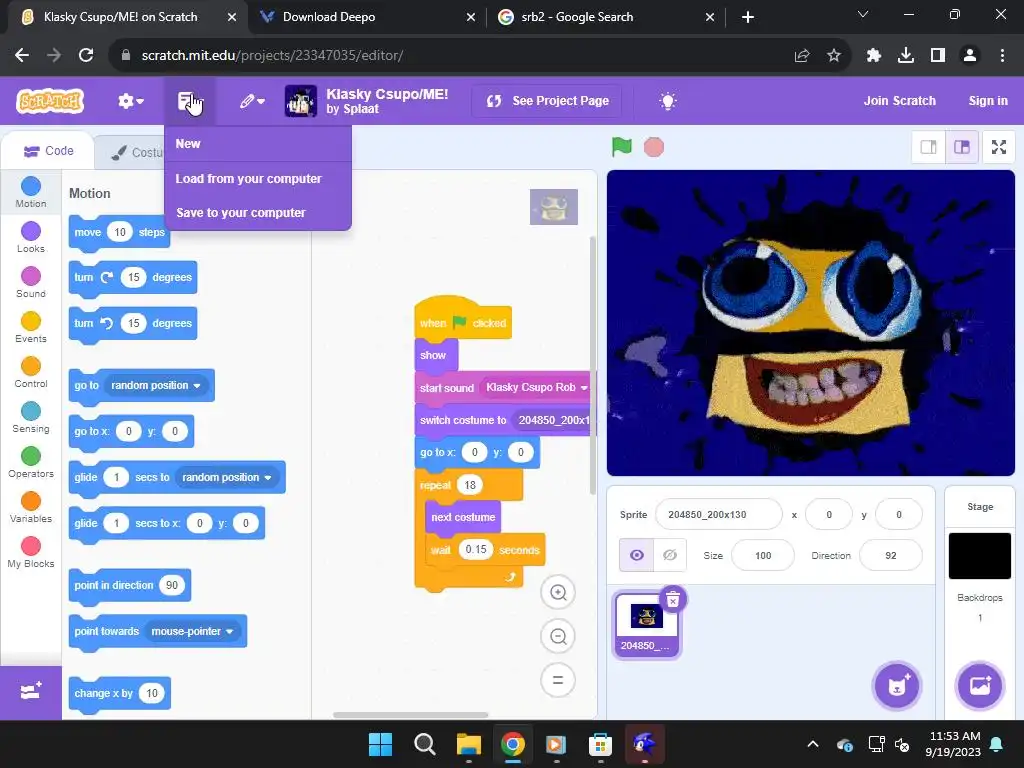Click the sprite Direction field

tap(891, 556)
